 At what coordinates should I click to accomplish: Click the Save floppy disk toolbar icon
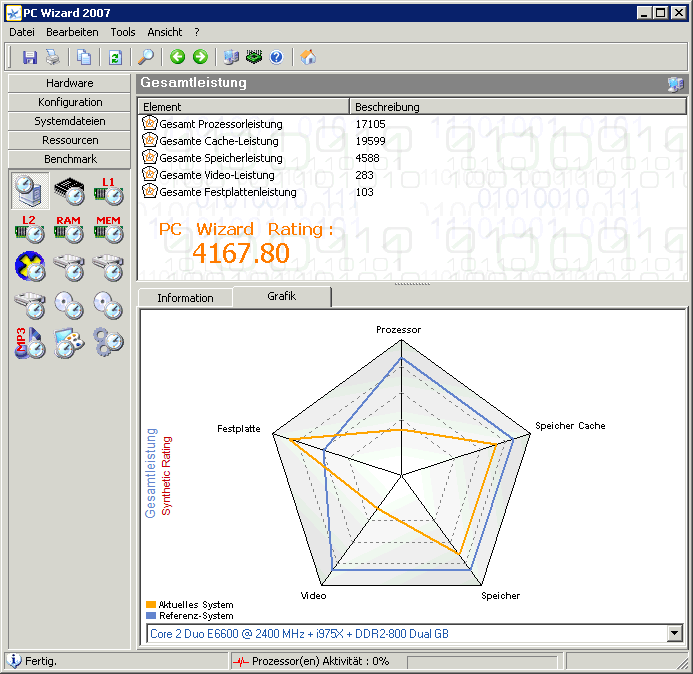tap(30, 57)
